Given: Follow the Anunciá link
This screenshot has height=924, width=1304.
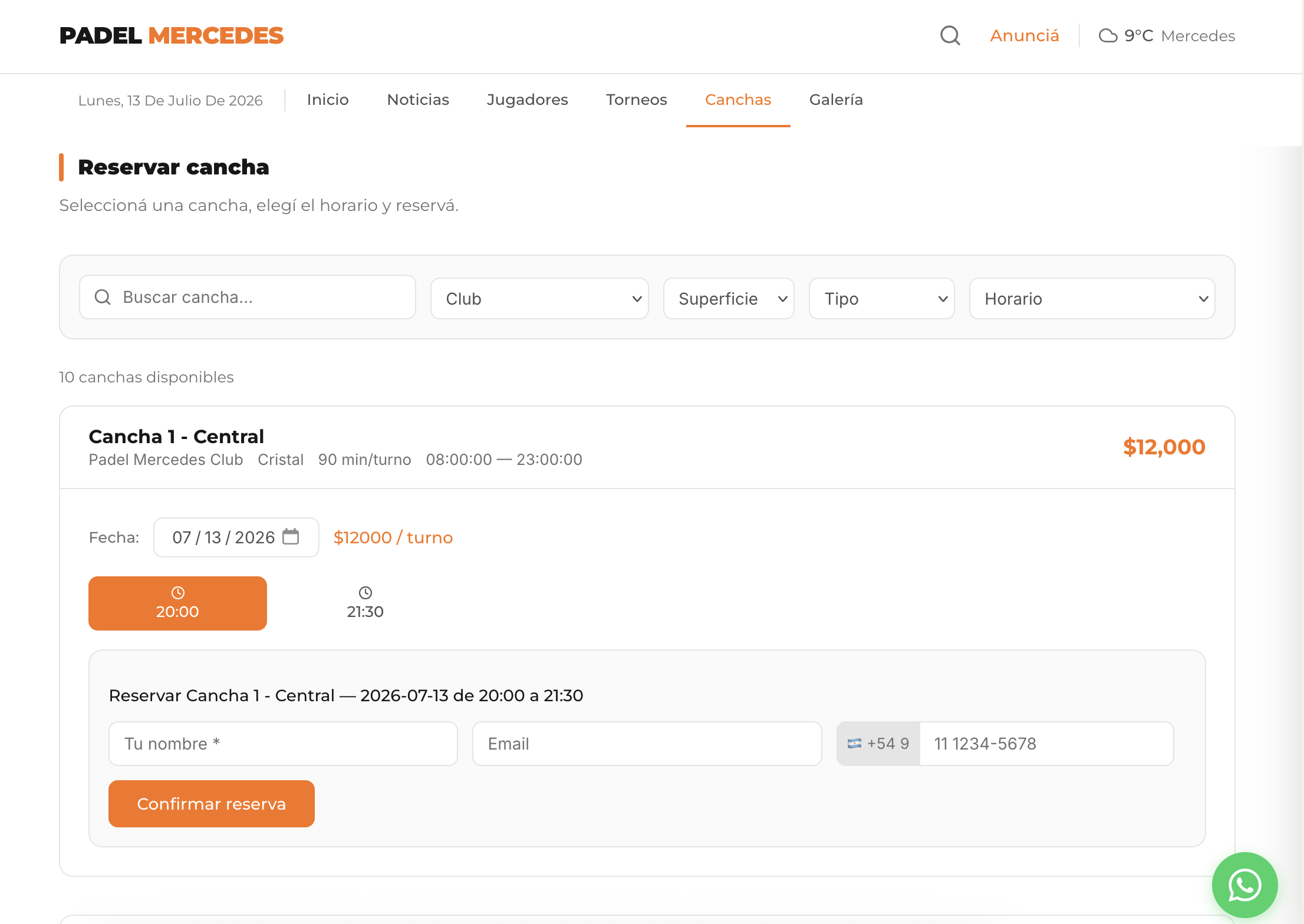Looking at the screenshot, I should click(x=1025, y=36).
